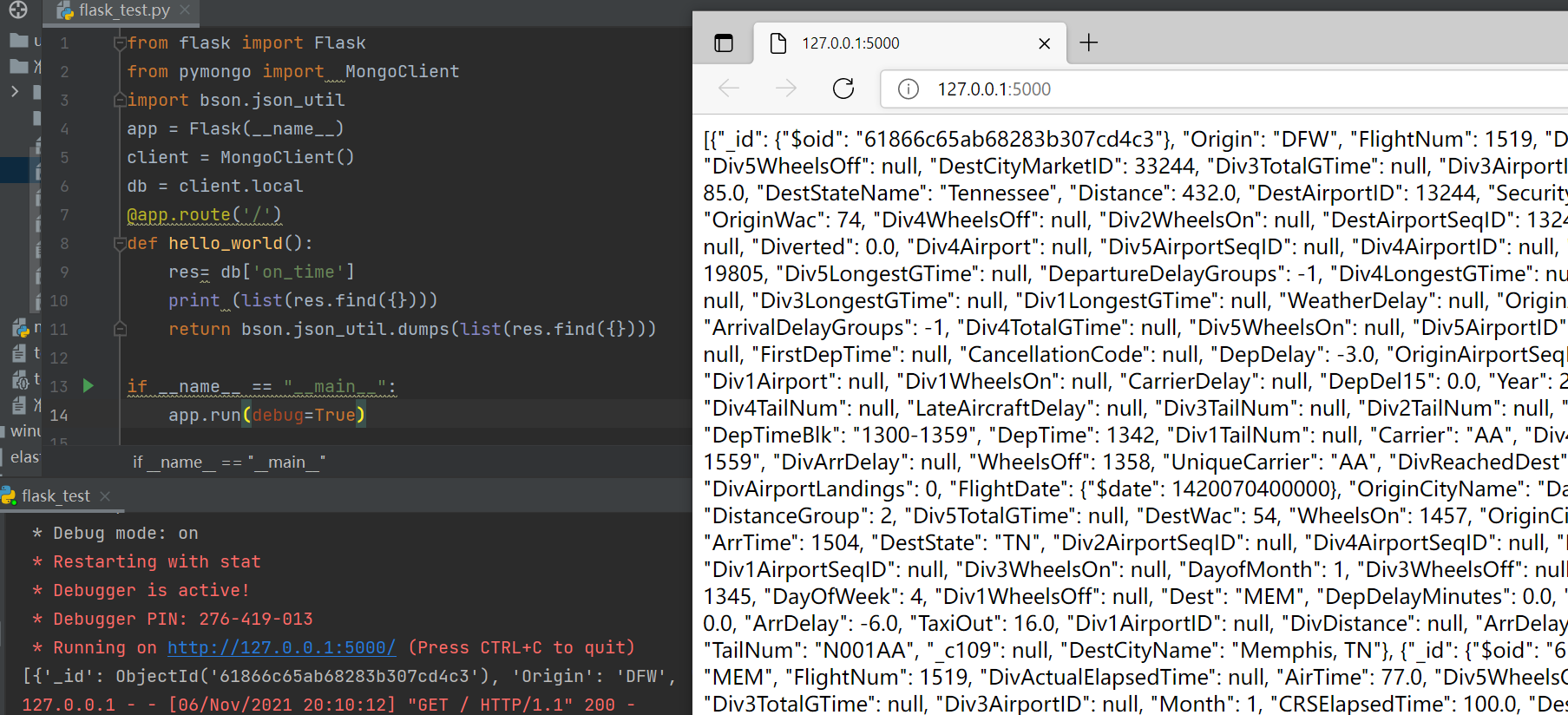
Task: Click the page icon on browser tab
Action: tap(778, 43)
